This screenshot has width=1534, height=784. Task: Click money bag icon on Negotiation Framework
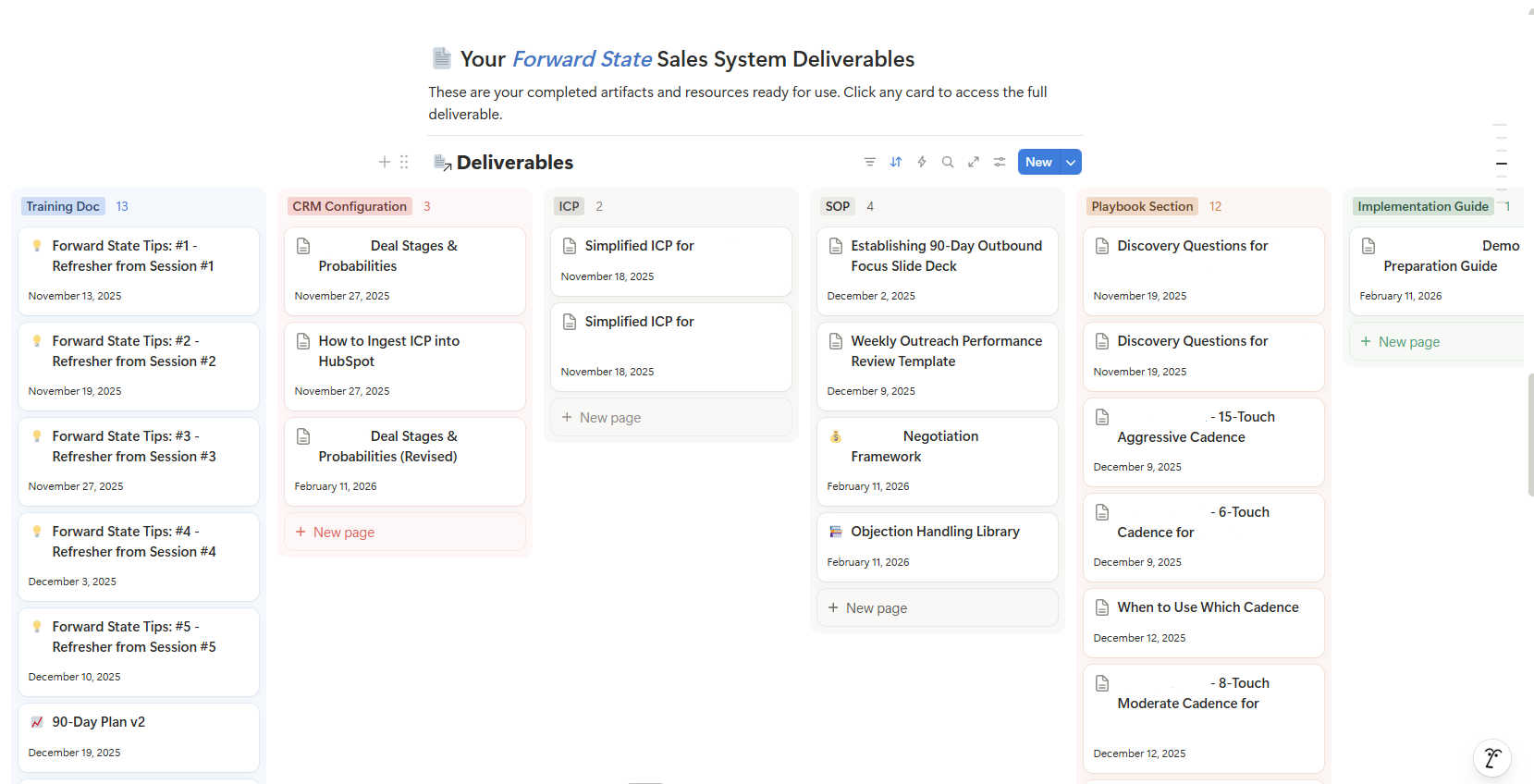click(836, 436)
